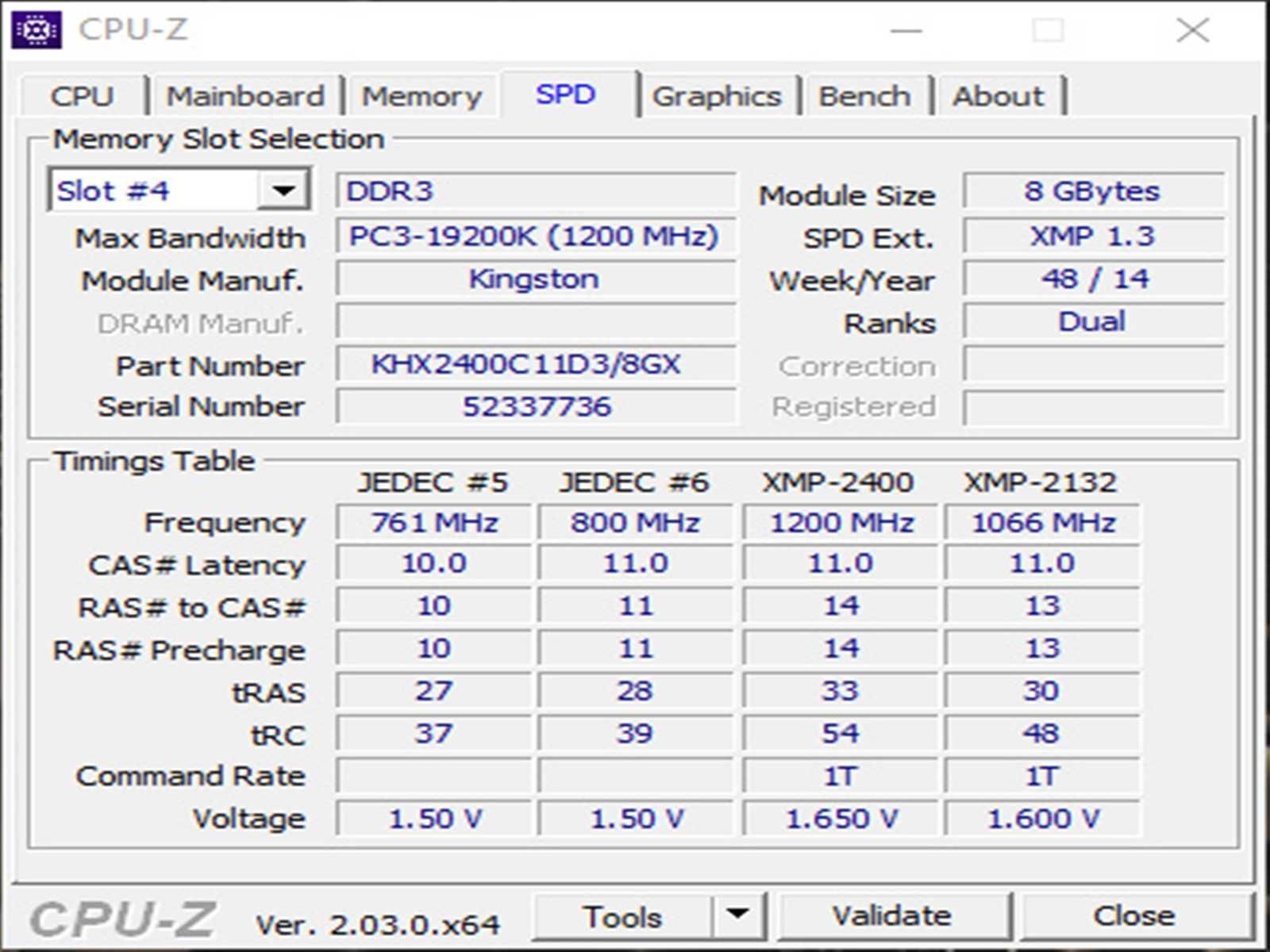Viewport: 1270px width, 952px height.
Task: Click the XMP-2132 tRC value 48
Action: click(1042, 734)
